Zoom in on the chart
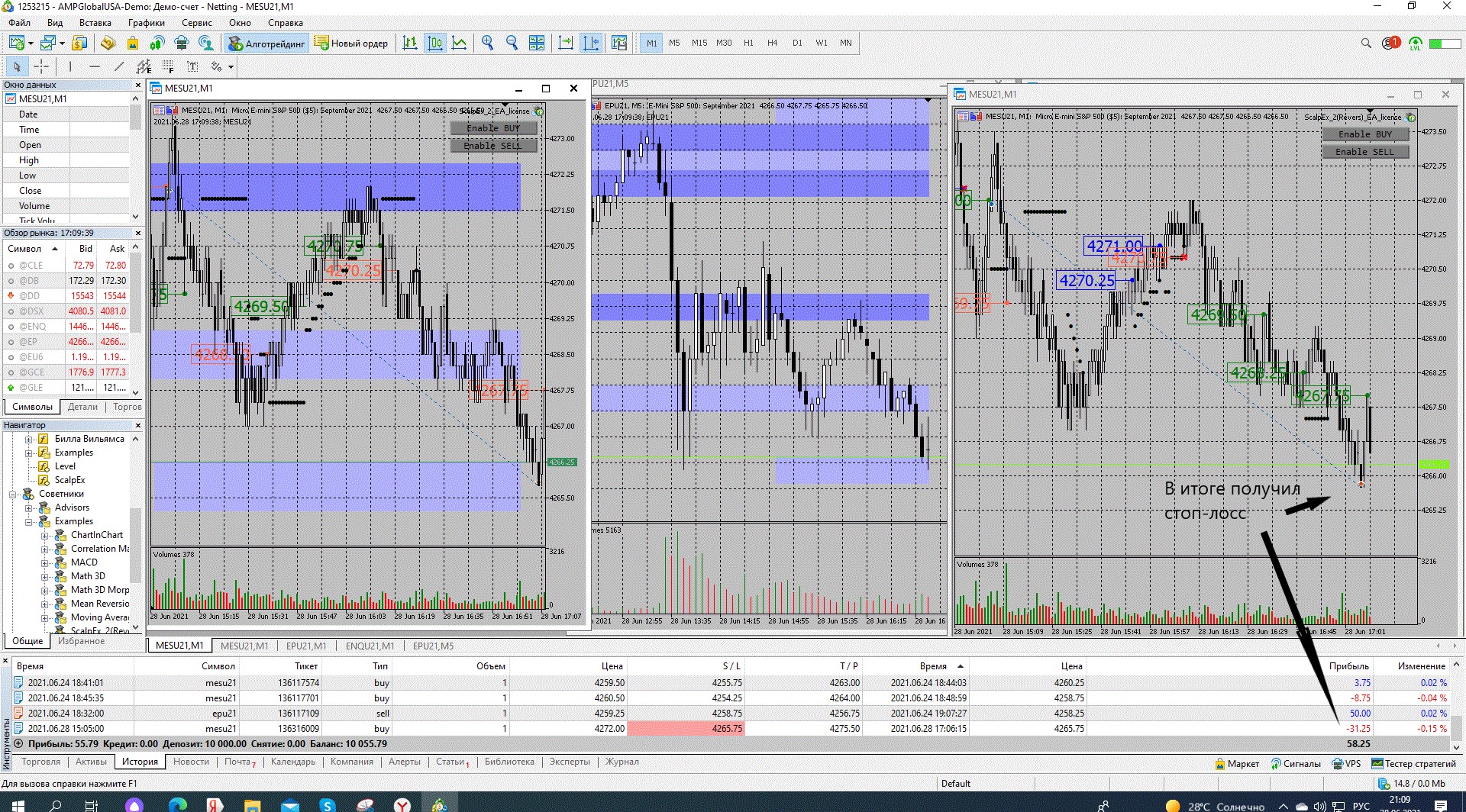This screenshot has height=812, width=1466. 487,43
